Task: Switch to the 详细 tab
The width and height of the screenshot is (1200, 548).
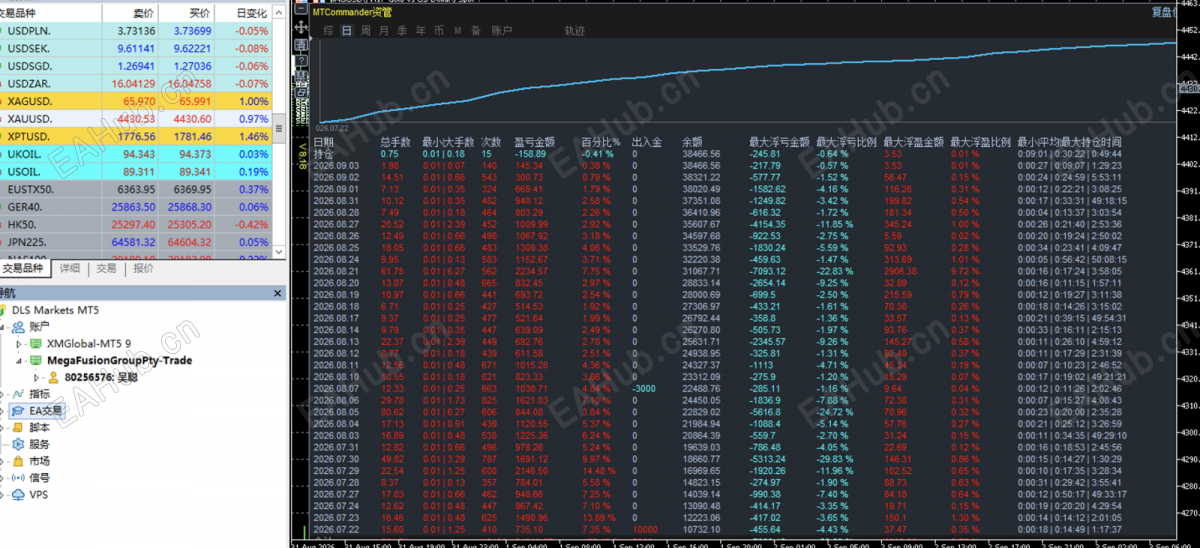Action: pyautogui.click(x=69, y=268)
